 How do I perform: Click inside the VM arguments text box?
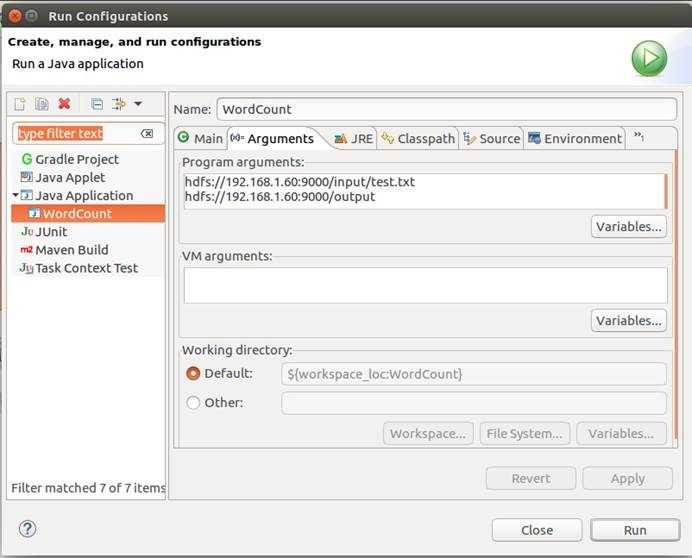[425, 285]
